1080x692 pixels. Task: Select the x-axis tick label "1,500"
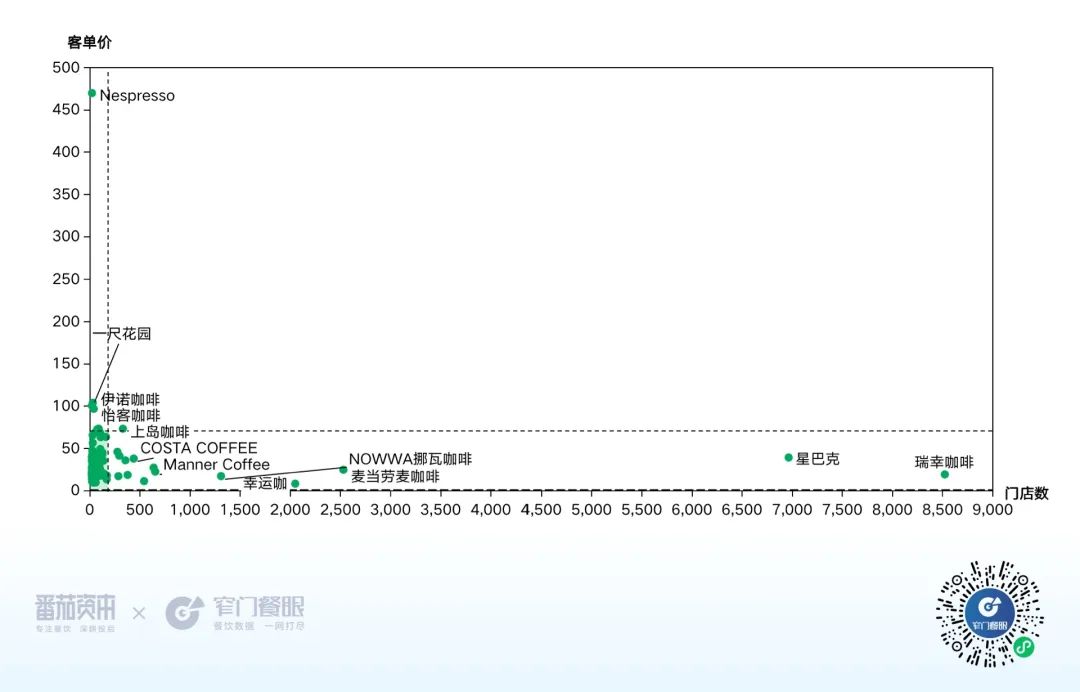[240, 510]
